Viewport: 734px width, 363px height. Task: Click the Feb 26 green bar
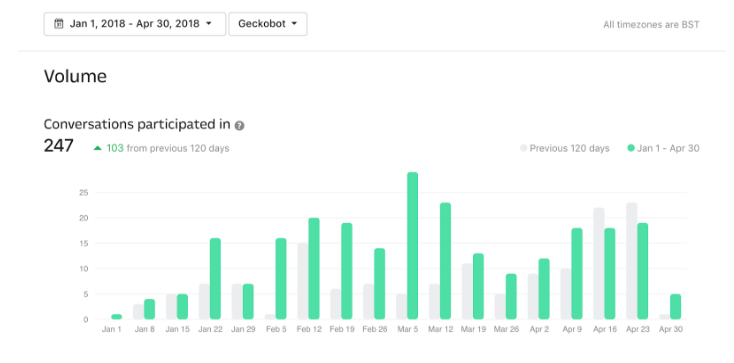click(380, 284)
